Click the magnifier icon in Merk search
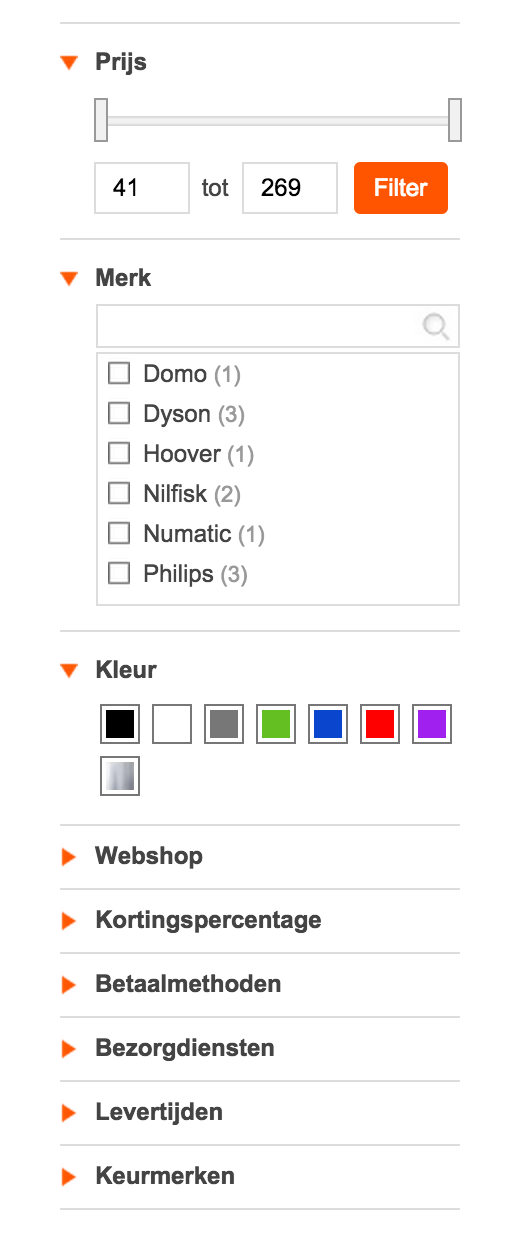The height and width of the screenshot is (1246, 508). coord(436,326)
